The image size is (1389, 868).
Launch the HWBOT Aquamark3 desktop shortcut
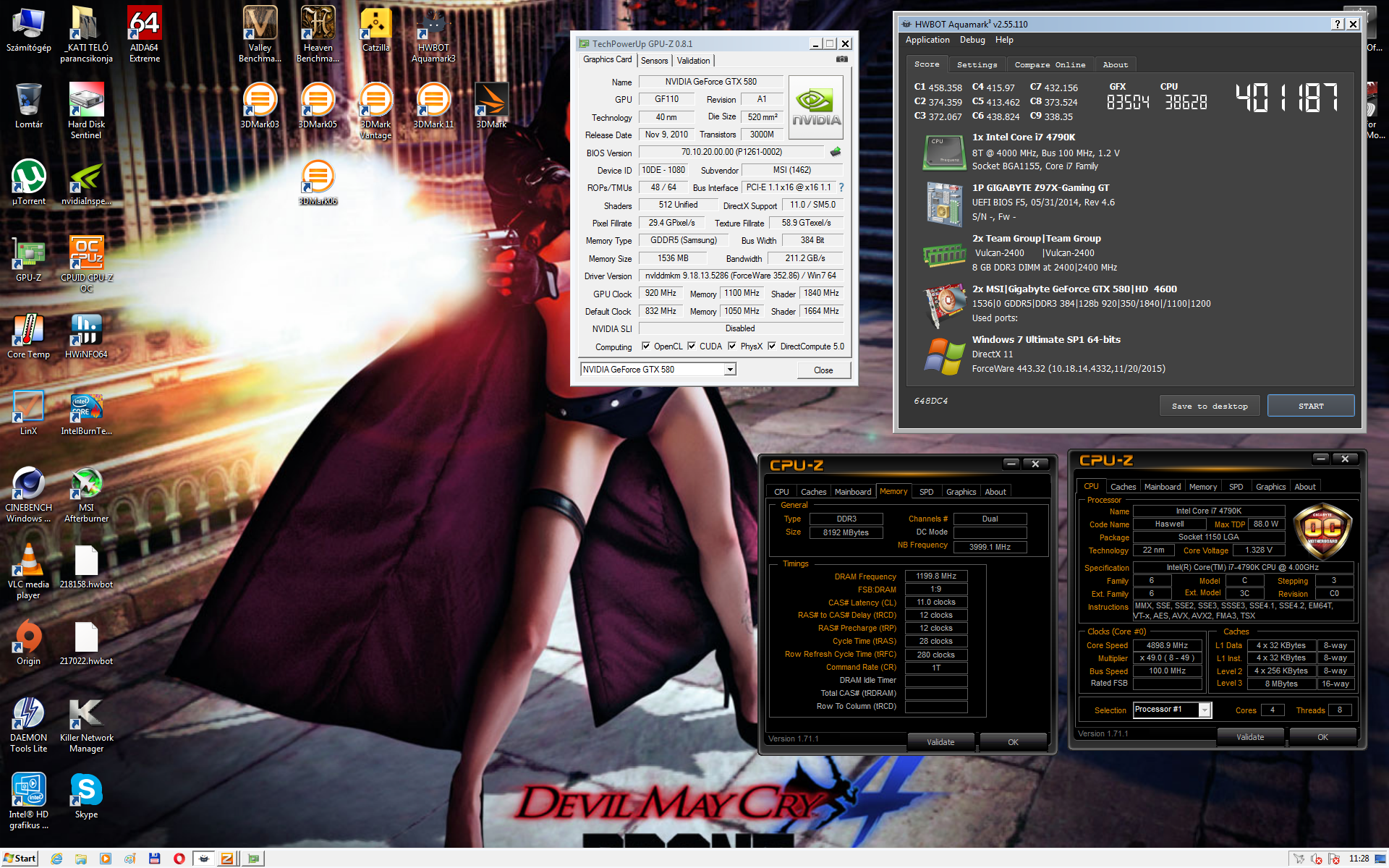(433, 34)
